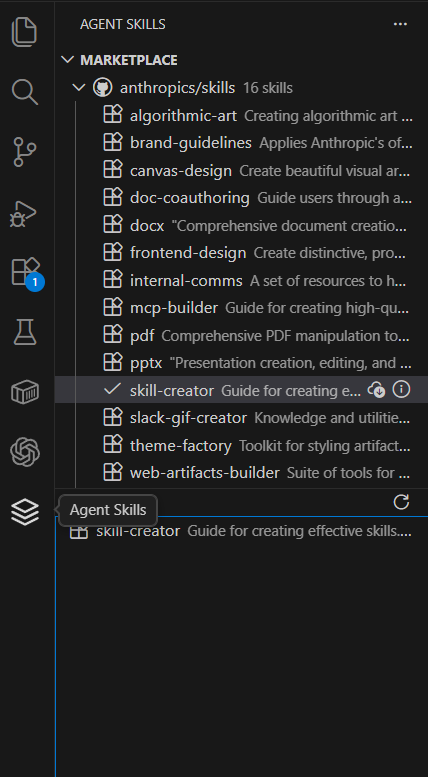Click the algorithmic-art skill icon
Screen dimensions: 428x777
click(112, 115)
